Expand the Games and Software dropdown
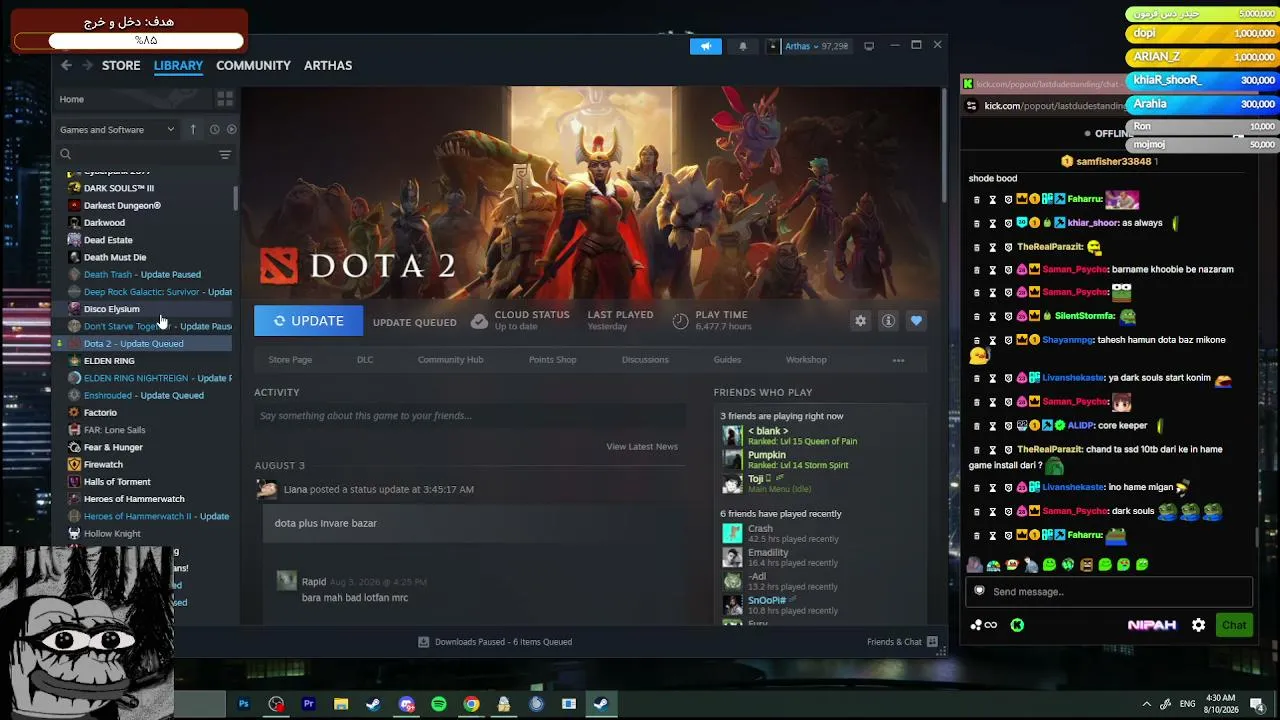Screen dimensions: 1280x720 [x=117, y=129]
